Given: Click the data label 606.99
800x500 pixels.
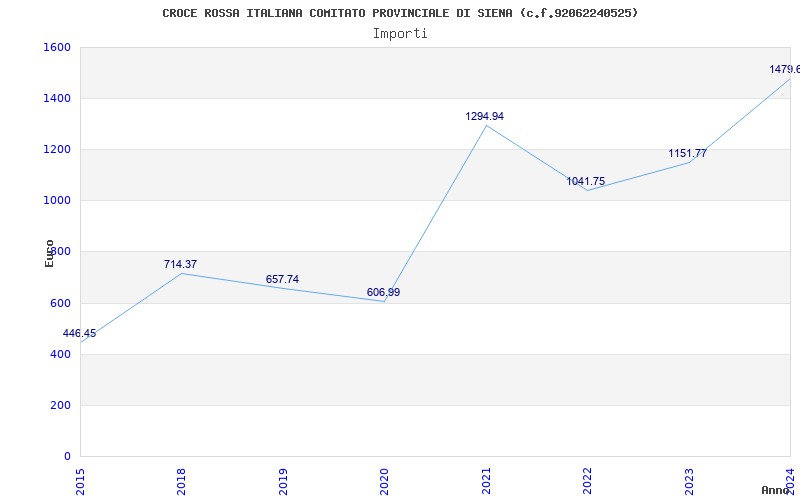Looking at the screenshot, I should point(383,292).
